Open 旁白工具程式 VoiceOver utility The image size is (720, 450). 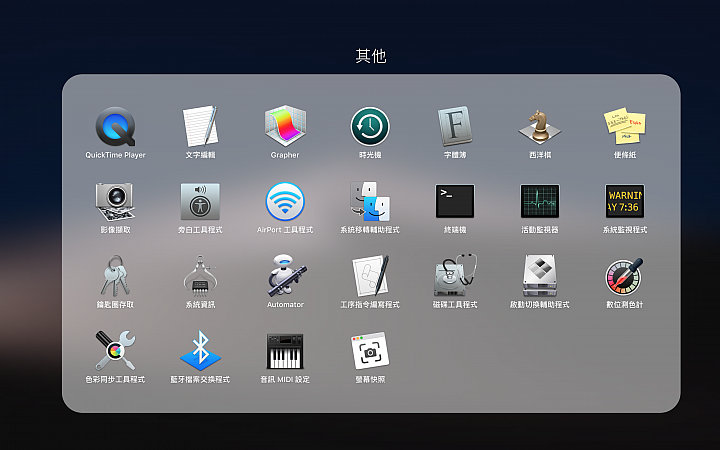coord(200,202)
